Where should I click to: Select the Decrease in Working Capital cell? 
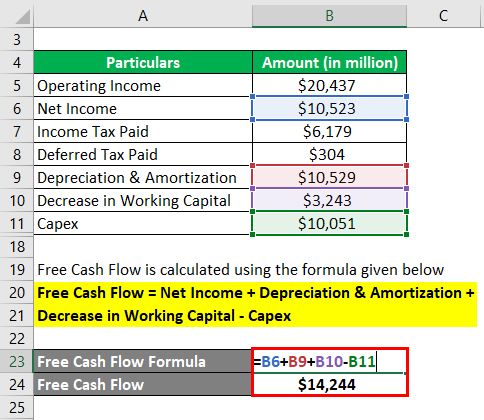[x=143, y=200]
